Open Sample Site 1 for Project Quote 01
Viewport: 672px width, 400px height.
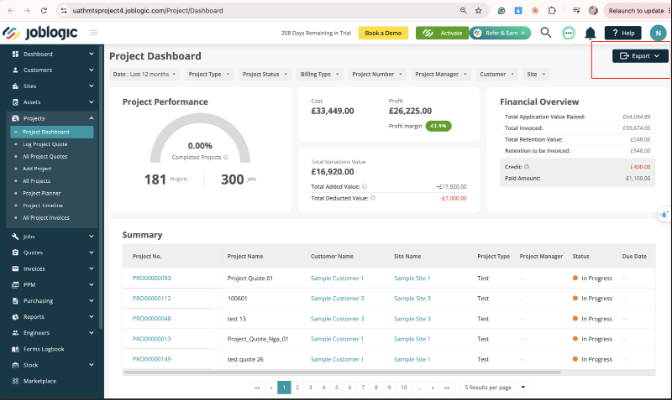412,278
